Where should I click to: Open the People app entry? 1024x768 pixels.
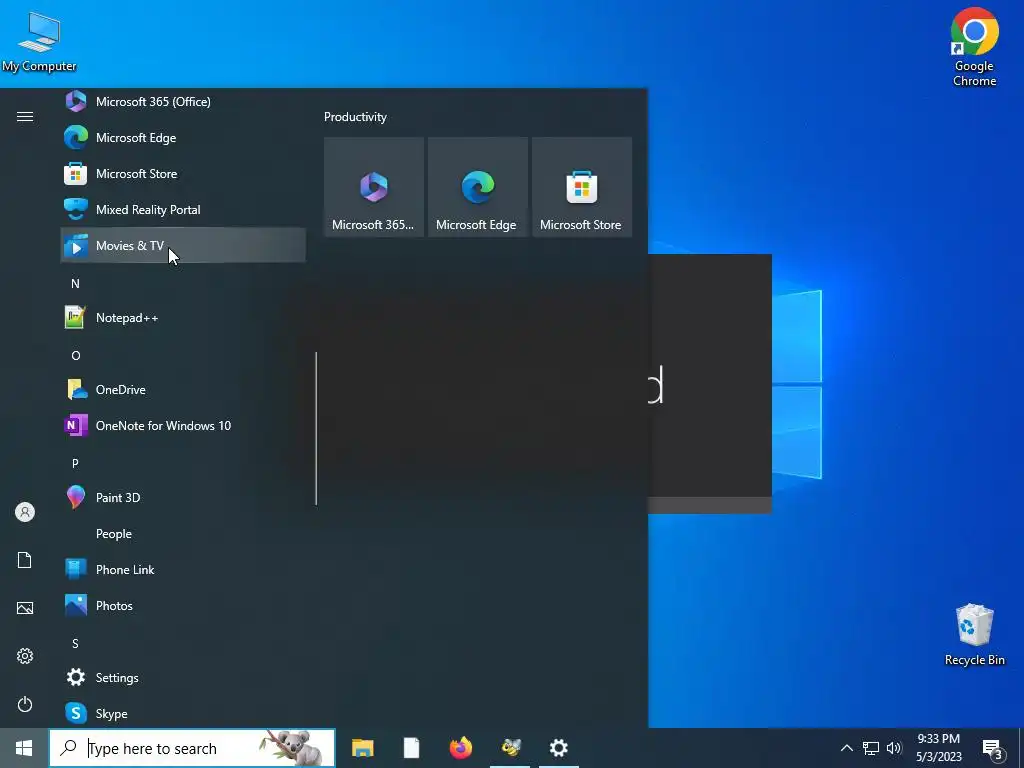[183, 534]
